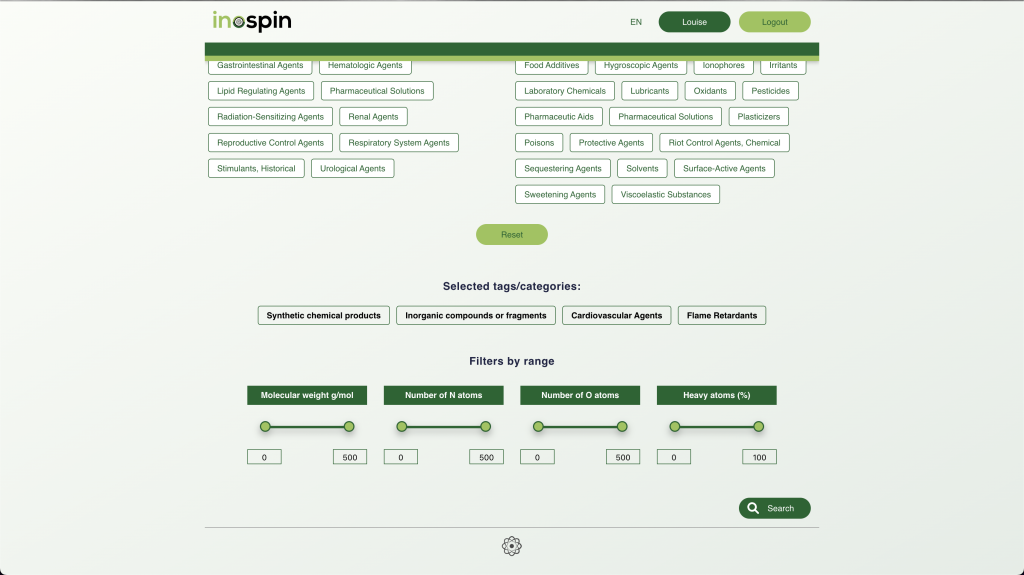The image size is (1024, 575).
Task: Select the Food Additives tag
Action: (551, 65)
